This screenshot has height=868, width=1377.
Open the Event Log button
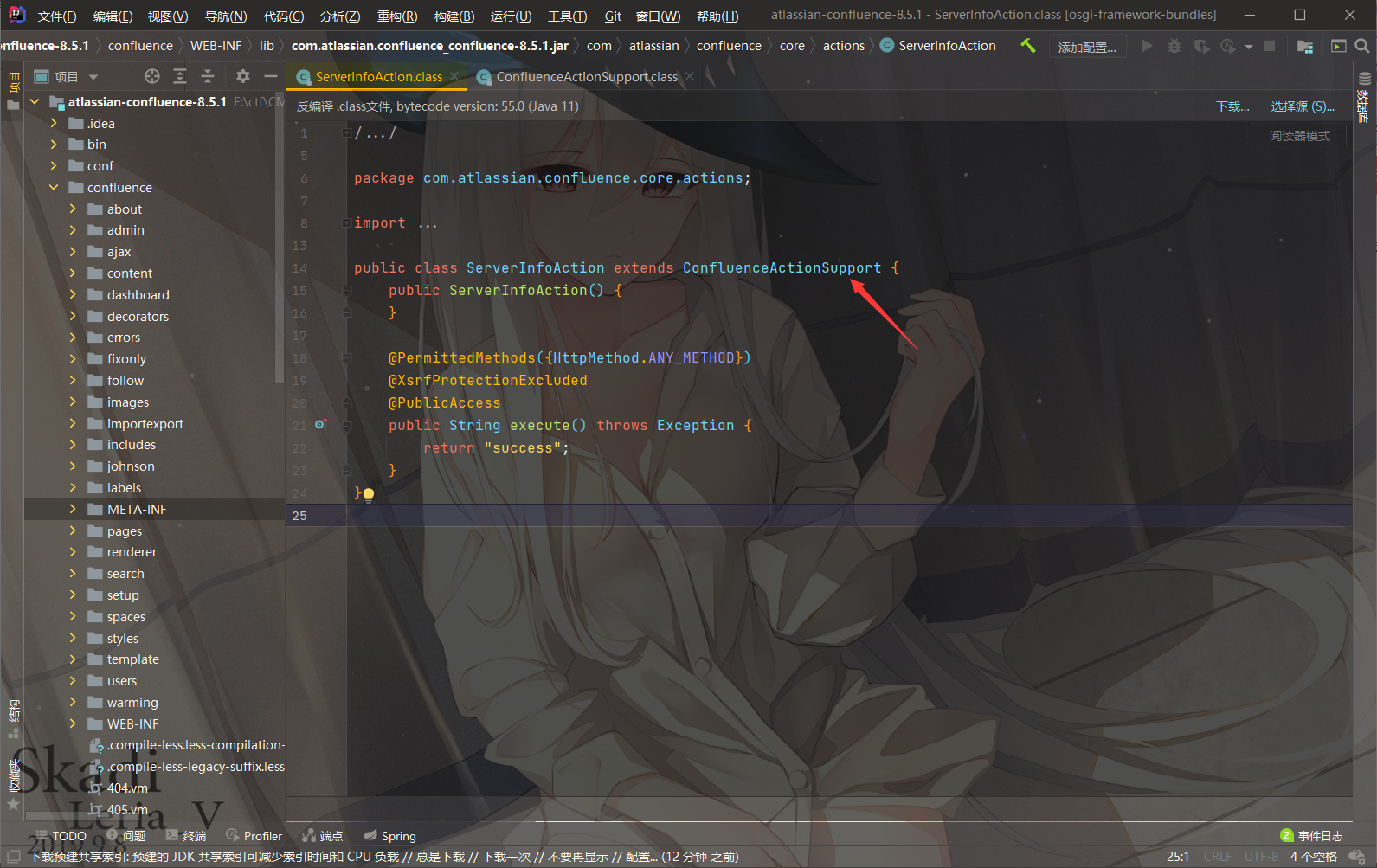[1312, 836]
